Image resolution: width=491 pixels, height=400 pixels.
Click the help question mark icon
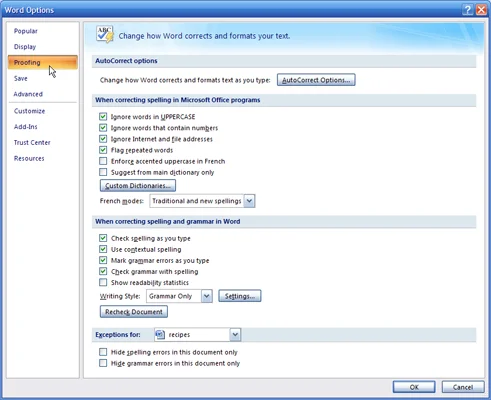pos(467,10)
